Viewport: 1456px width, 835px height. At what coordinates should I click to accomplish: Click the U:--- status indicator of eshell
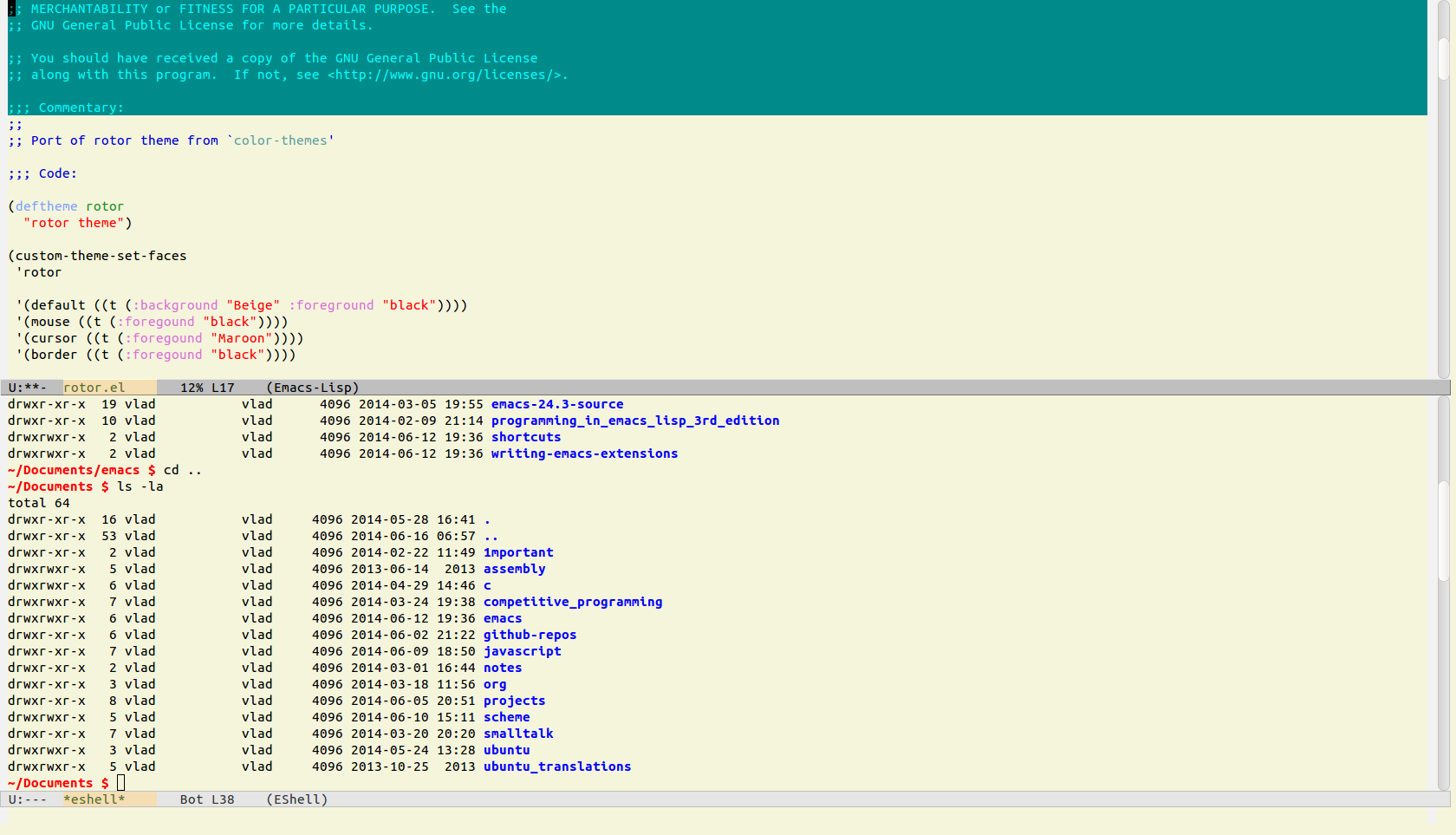tap(28, 799)
